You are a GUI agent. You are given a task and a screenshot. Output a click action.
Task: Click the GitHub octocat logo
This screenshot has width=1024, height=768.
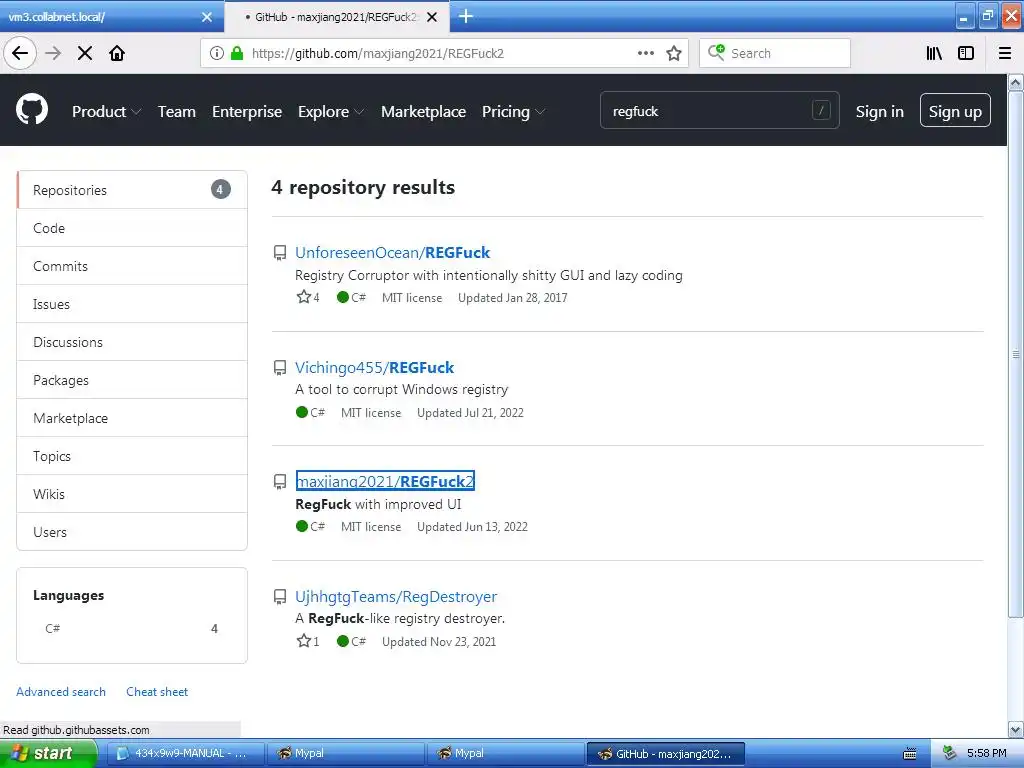click(32, 109)
